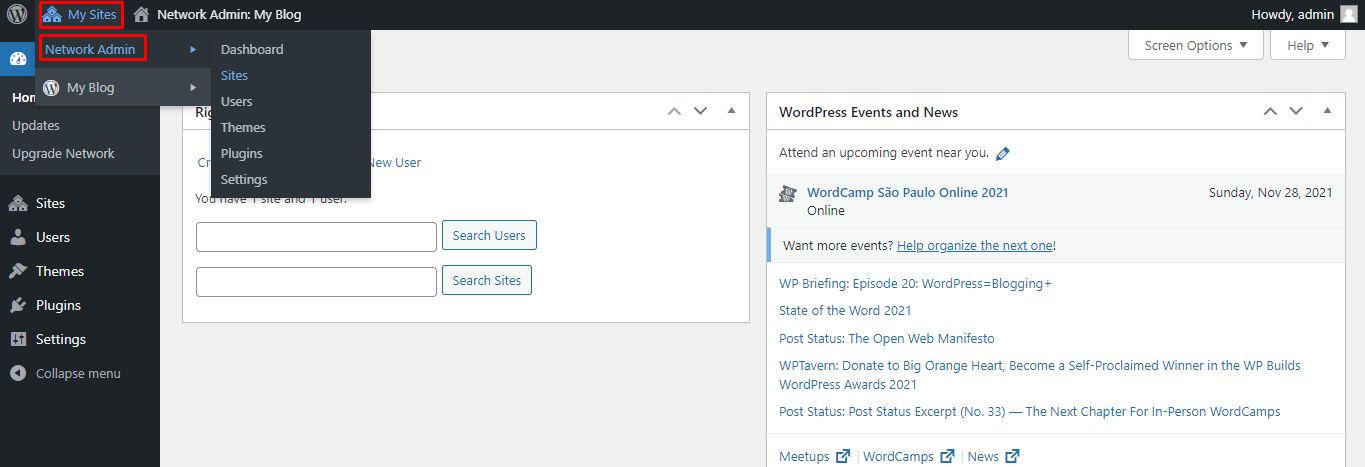Image resolution: width=1365 pixels, height=467 pixels.
Task: Toggle the Right Now widget panel
Action: click(731, 111)
